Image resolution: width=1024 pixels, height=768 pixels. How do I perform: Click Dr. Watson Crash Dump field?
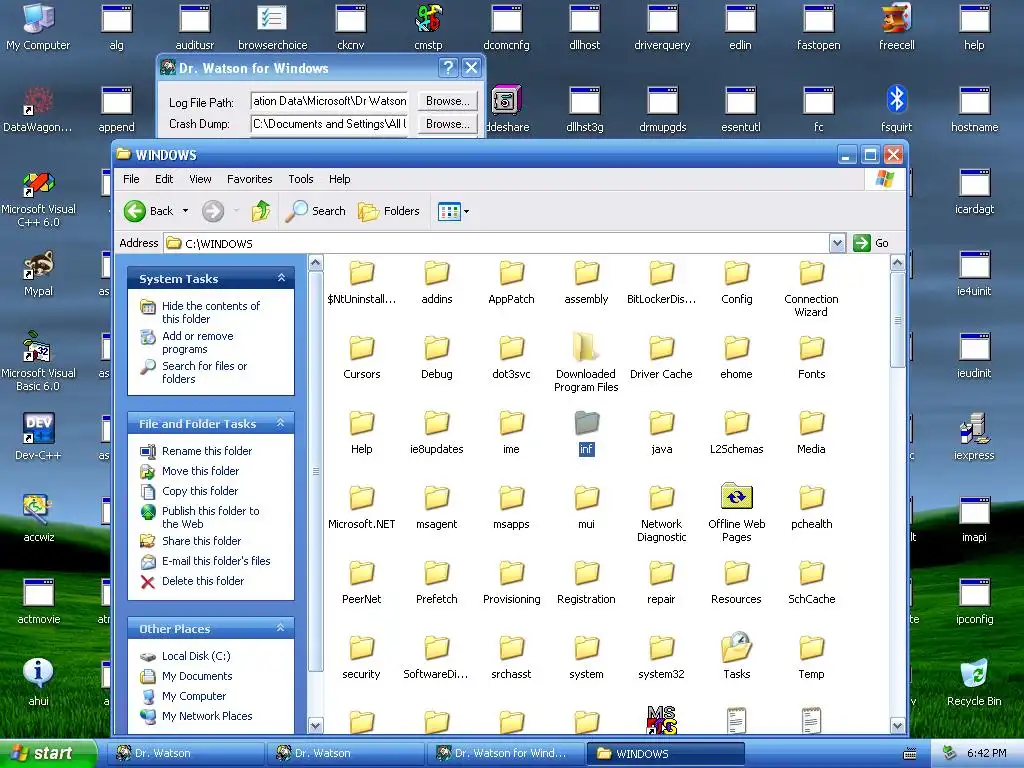point(330,123)
